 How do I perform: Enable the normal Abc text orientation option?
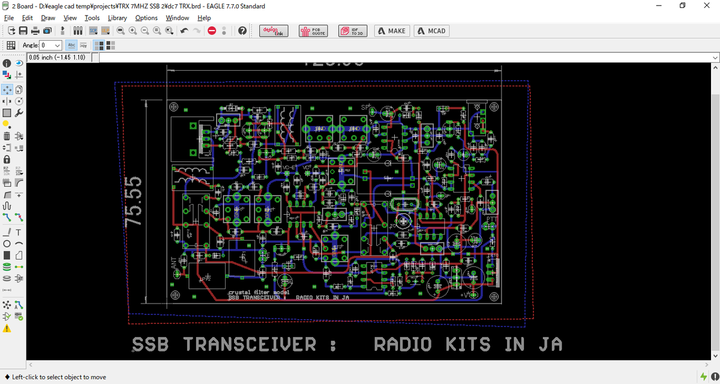pyautogui.click(x=71, y=45)
